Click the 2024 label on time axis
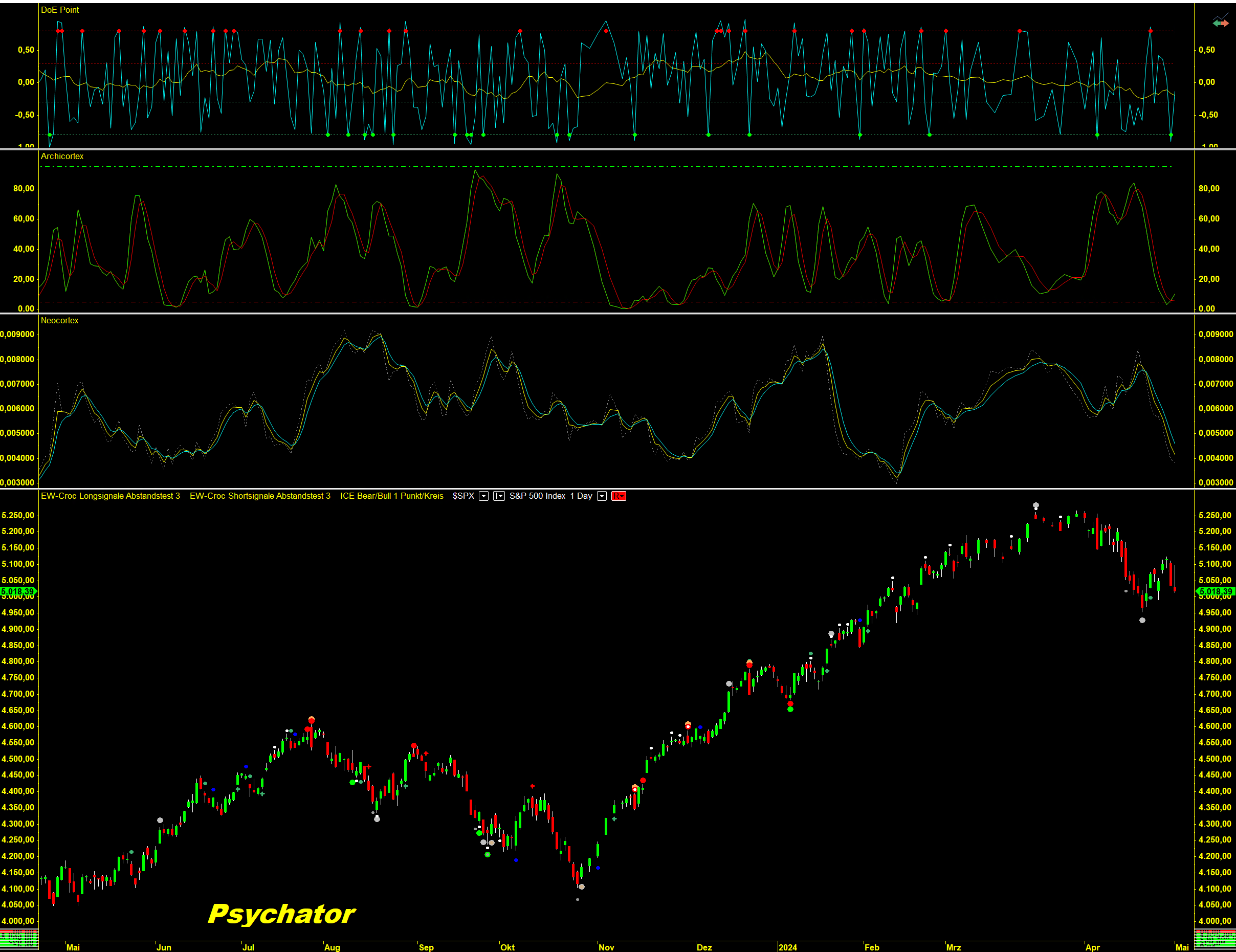Viewport: 1236px width, 952px height. click(x=787, y=947)
